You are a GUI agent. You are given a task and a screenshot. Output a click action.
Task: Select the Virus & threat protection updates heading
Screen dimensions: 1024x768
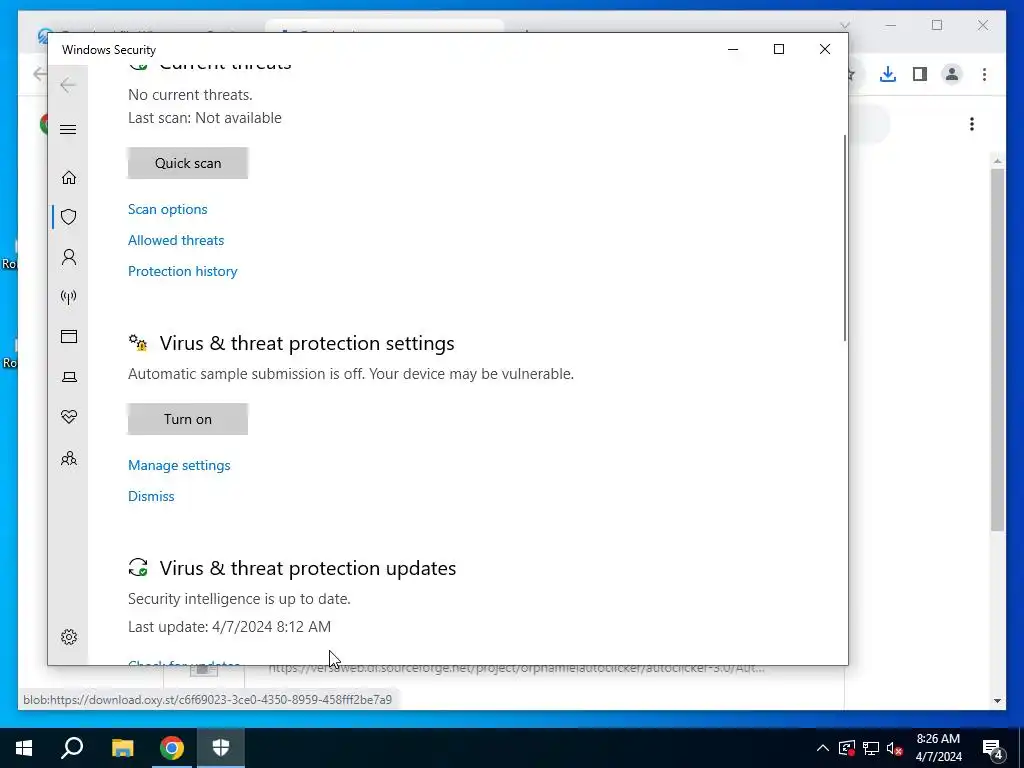pos(308,568)
